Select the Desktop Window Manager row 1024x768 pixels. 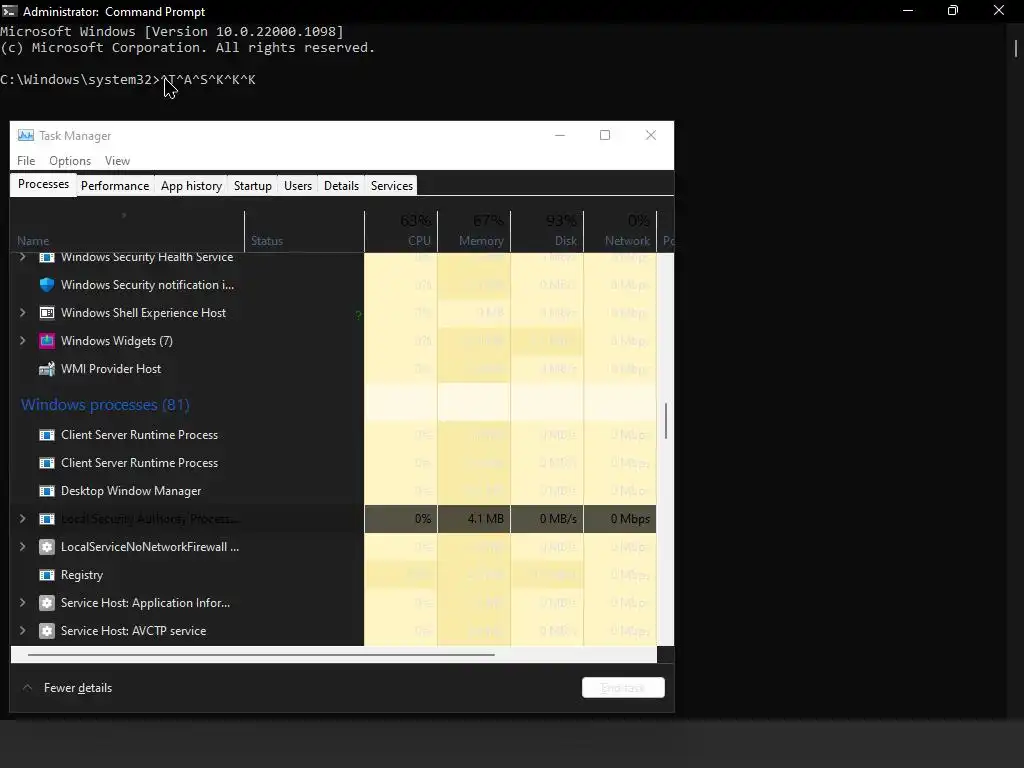(333, 491)
